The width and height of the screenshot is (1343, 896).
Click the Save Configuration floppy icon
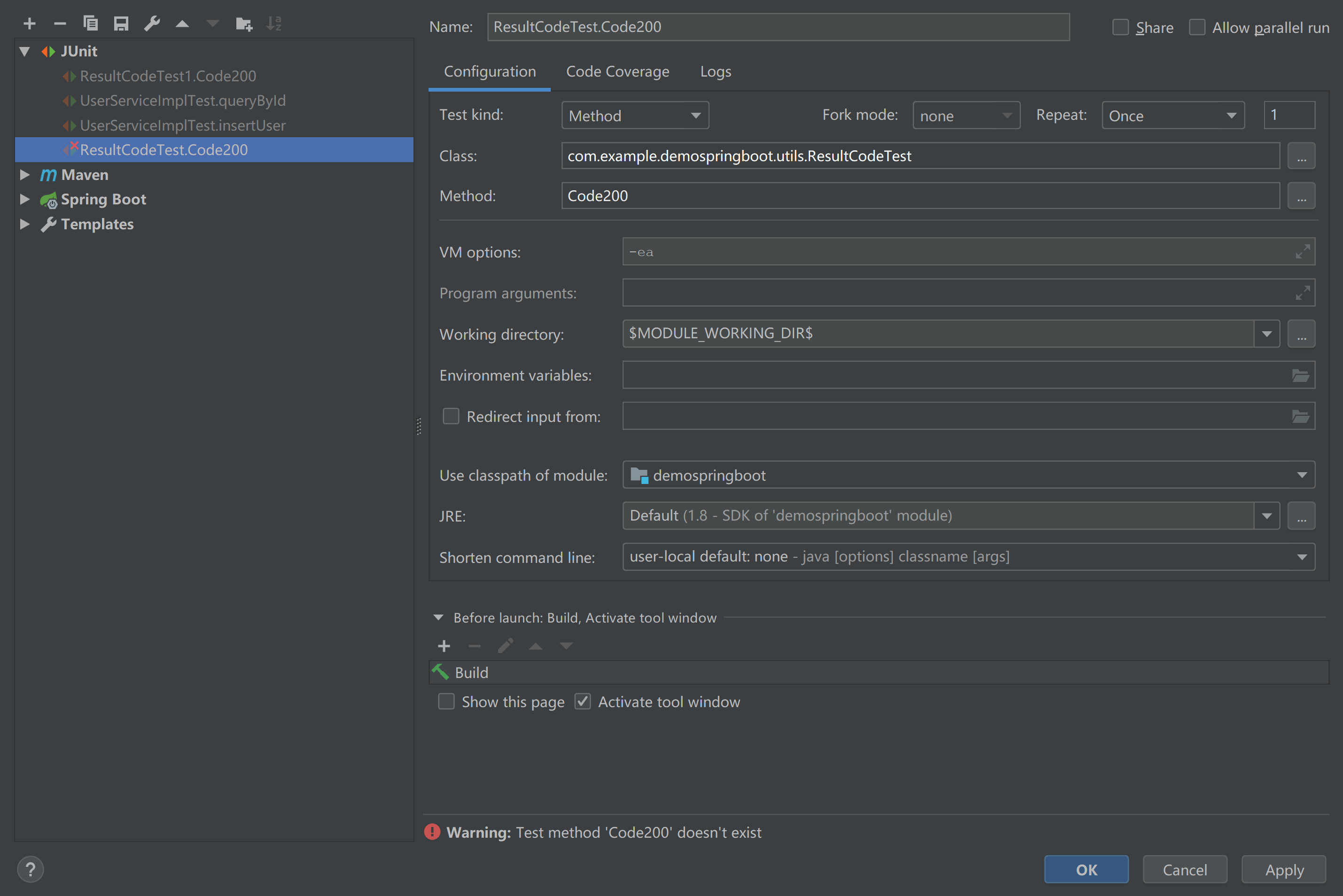coord(121,23)
